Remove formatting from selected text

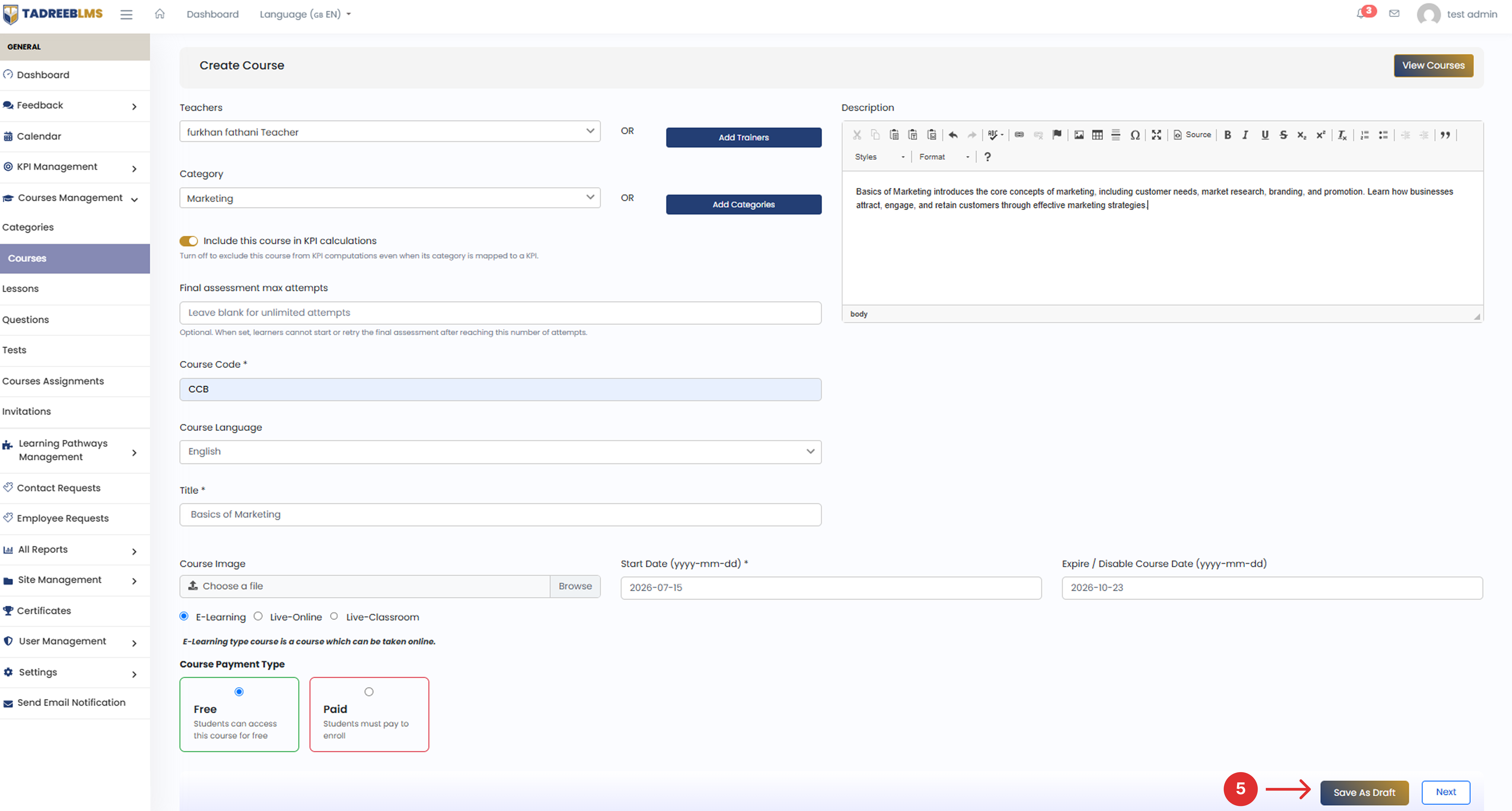[1342, 135]
